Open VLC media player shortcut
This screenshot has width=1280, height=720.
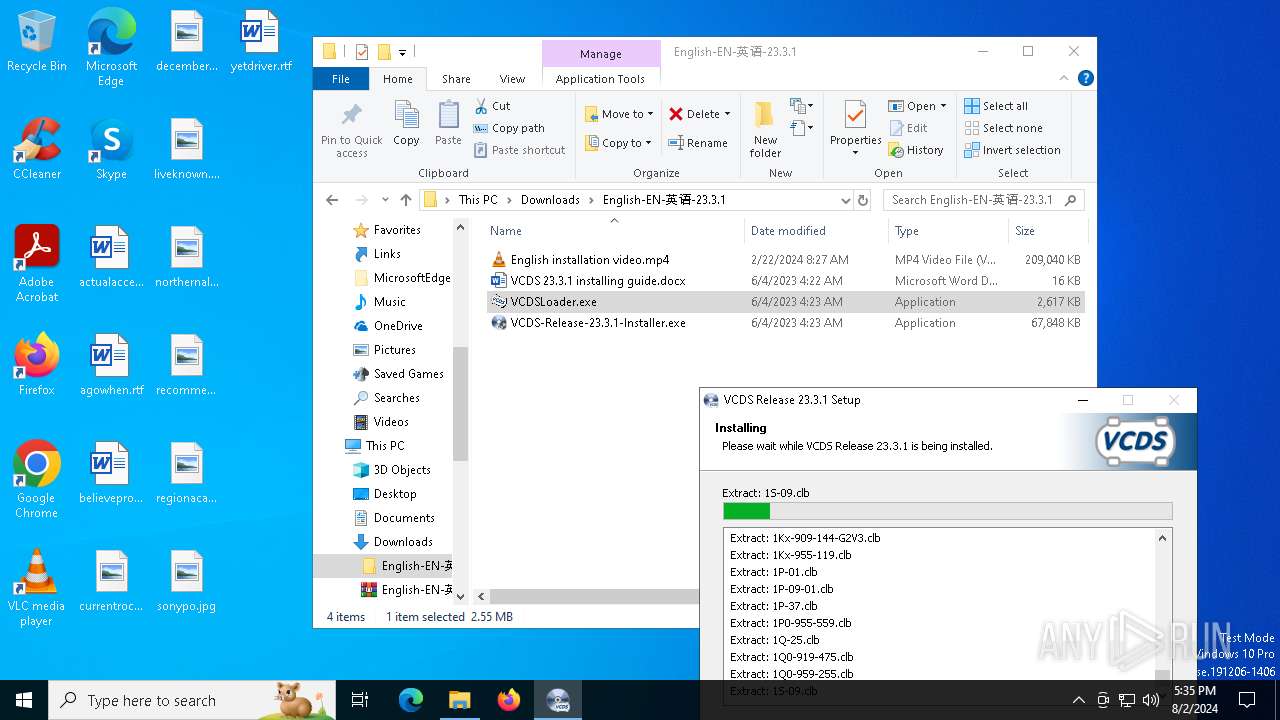pos(36,588)
